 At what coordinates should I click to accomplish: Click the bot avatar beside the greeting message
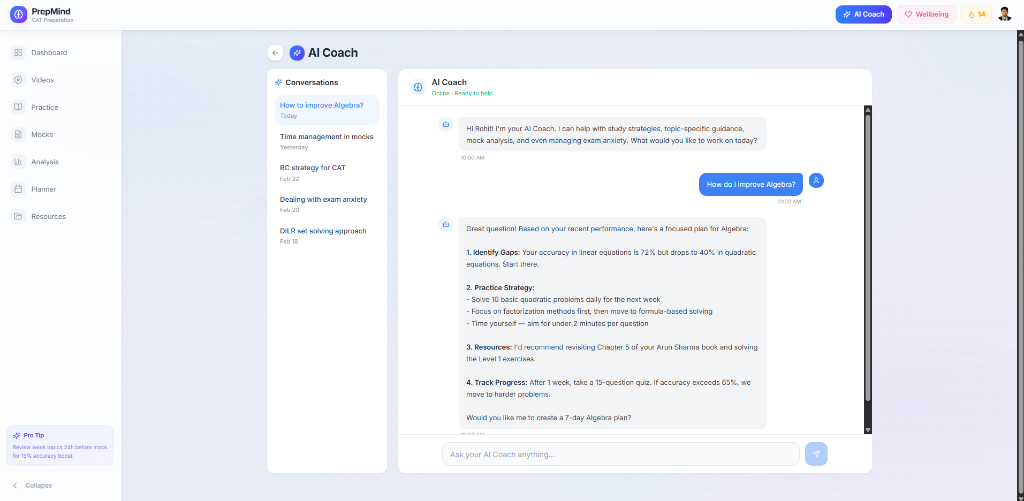click(x=446, y=124)
